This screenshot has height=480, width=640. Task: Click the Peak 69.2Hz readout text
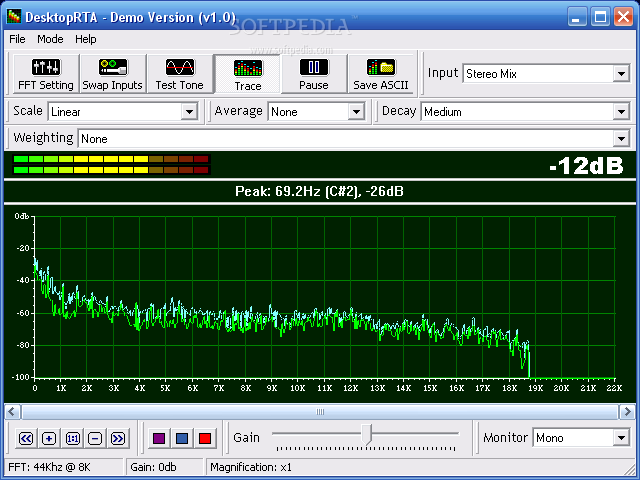319,191
